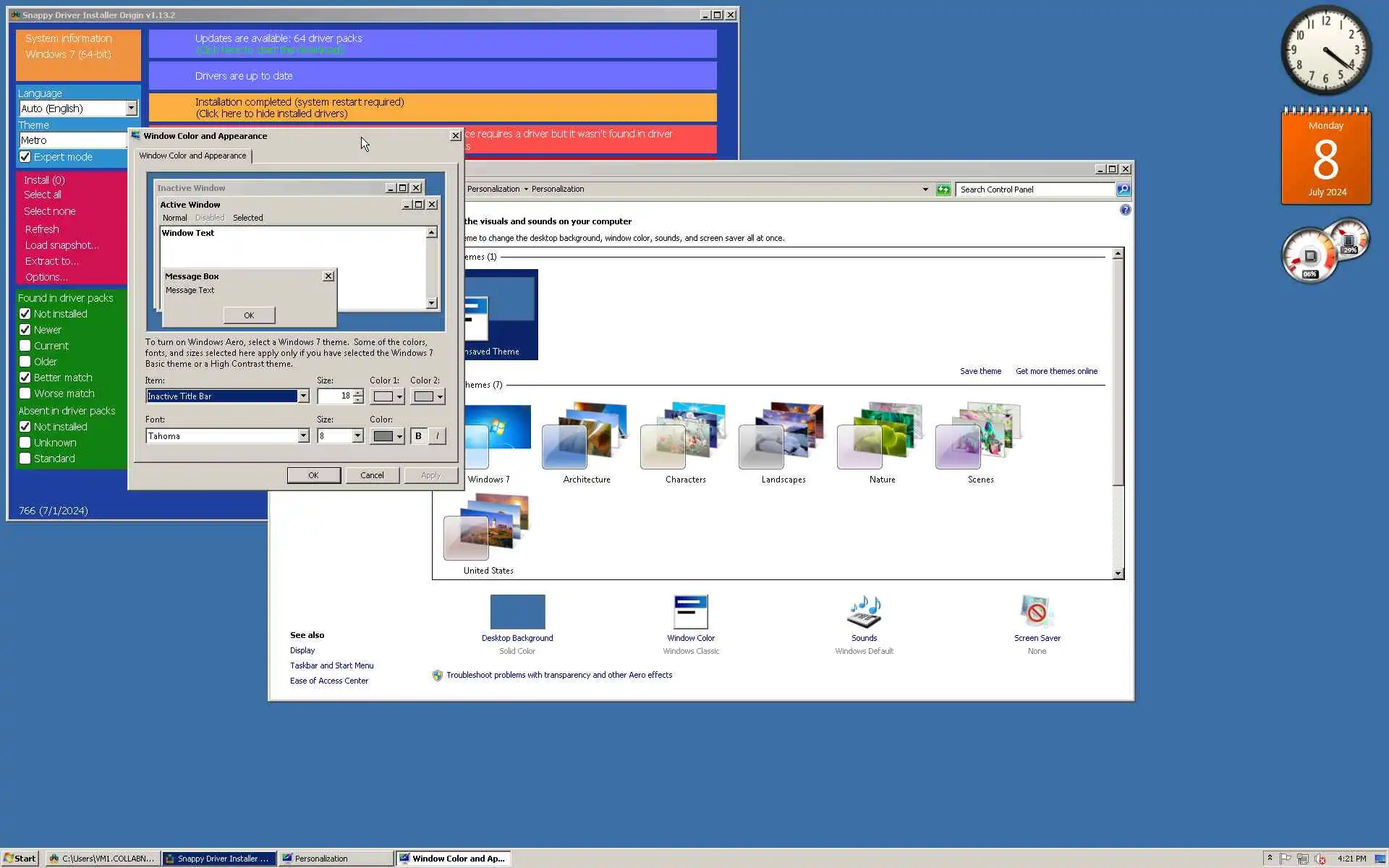Open the Sounds settings icon
Screen dimensions: 1389x868
(x=864, y=612)
